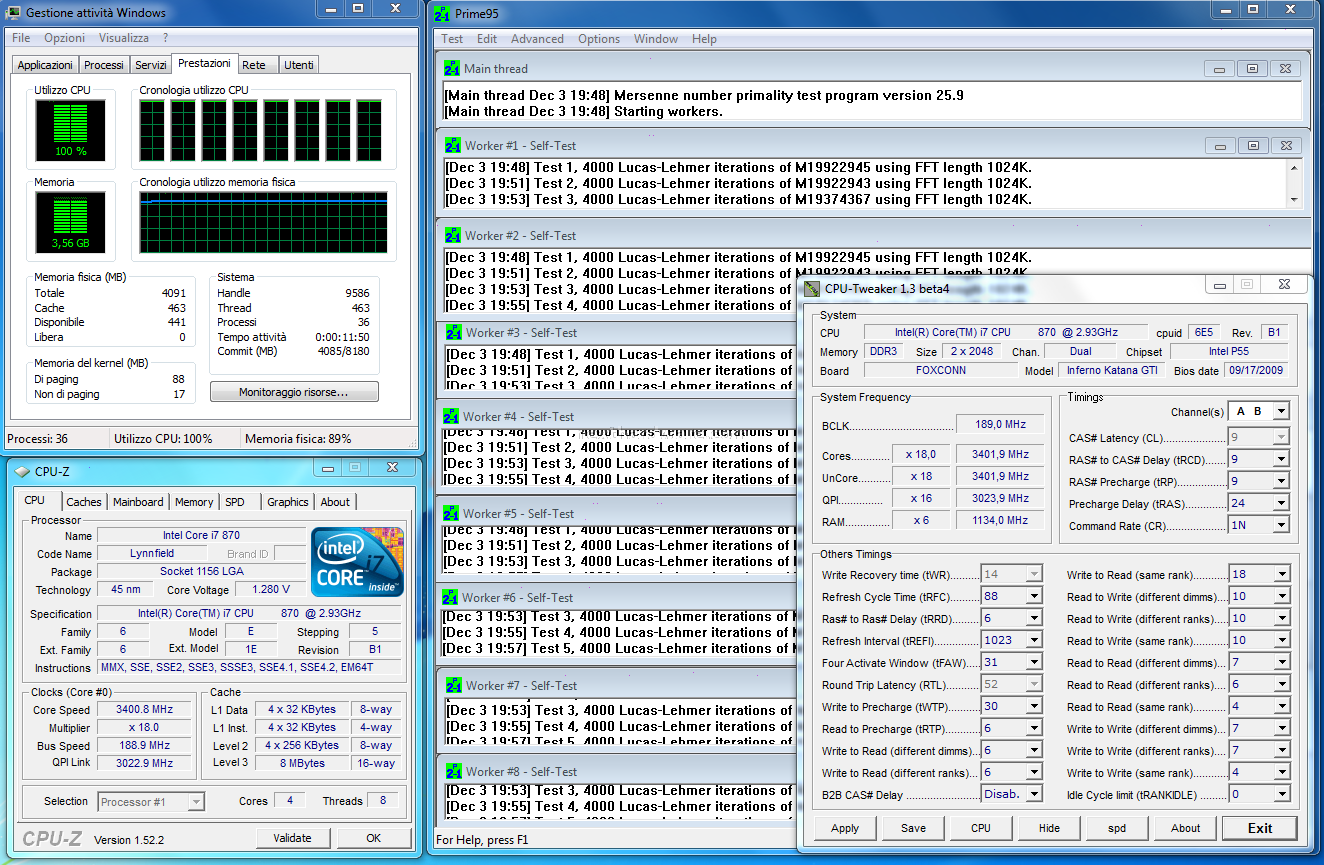
Task: Click the Worker #1 window scrollbar down arrow
Action: [x=1295, y=200]
